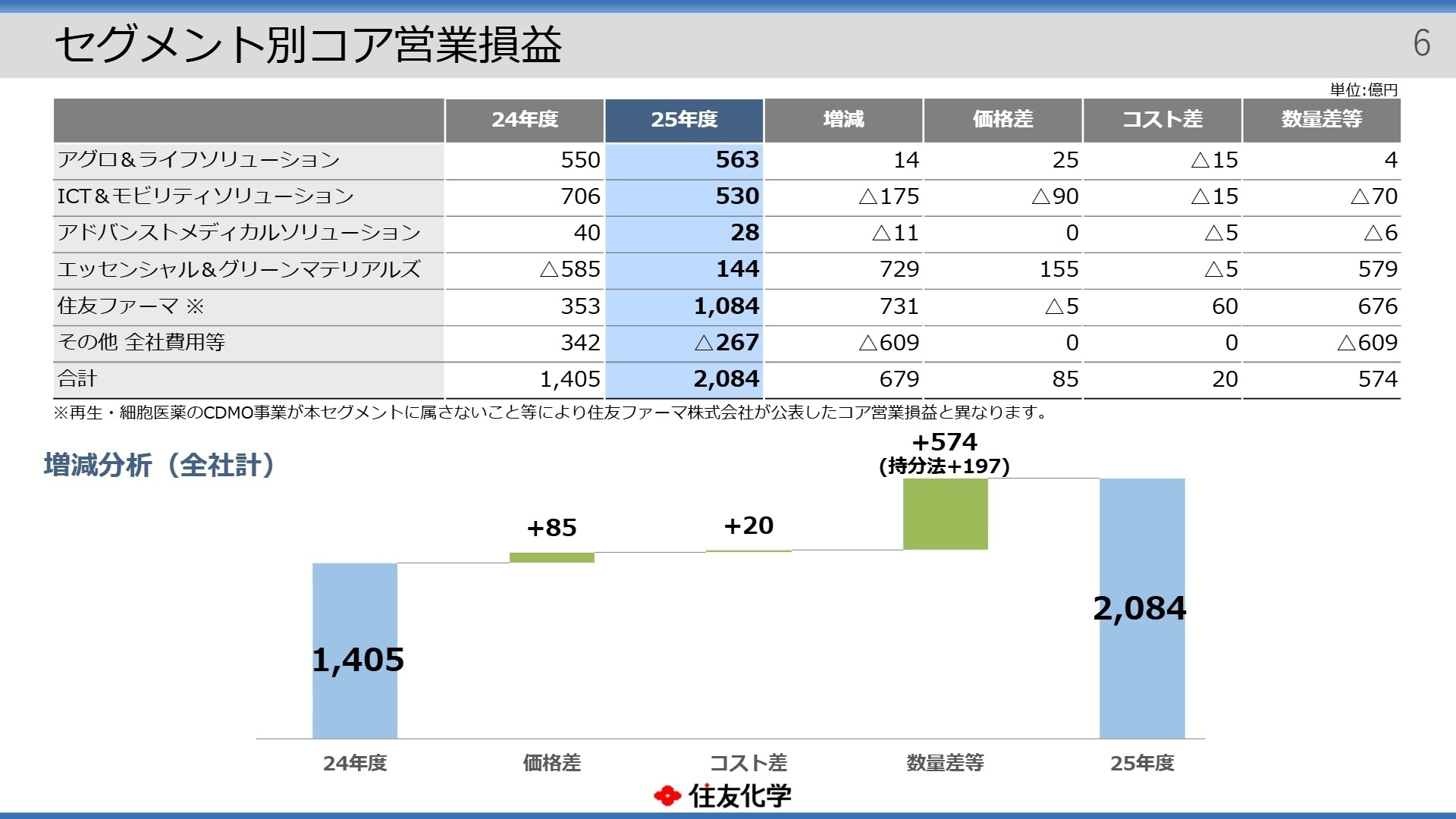Click the アドバンストメディカルソリューション row label
Screen dimensions: 1456x819
(x=239, y=233)
